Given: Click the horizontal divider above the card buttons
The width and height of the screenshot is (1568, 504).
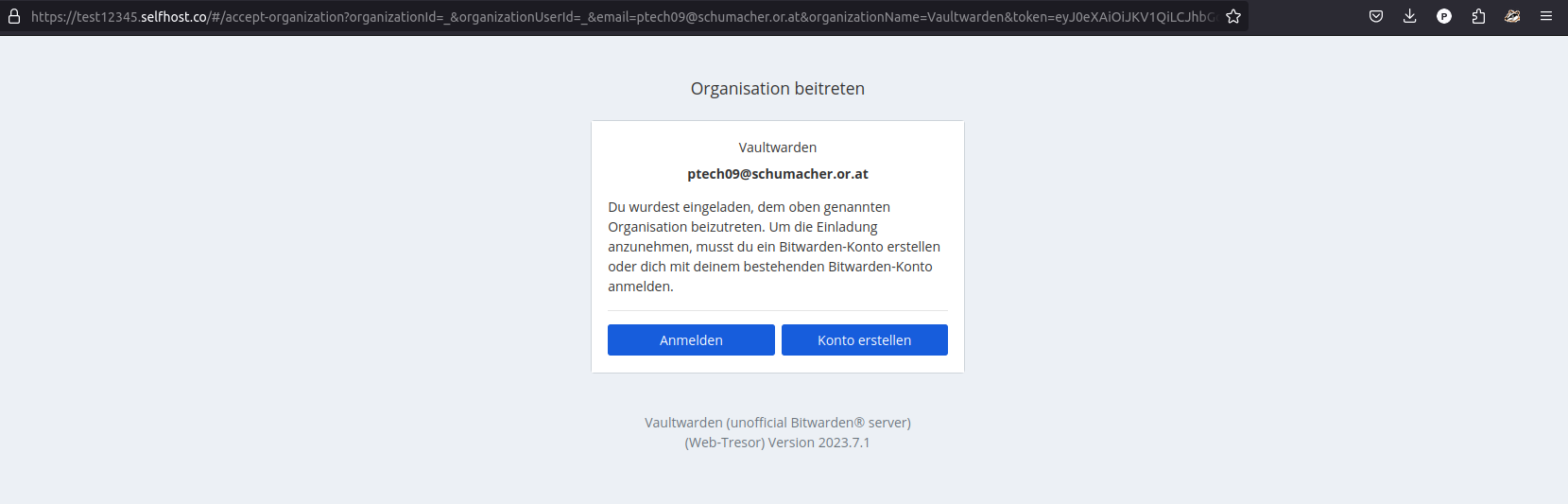Looking at the screenshot, I should [777, 310].
